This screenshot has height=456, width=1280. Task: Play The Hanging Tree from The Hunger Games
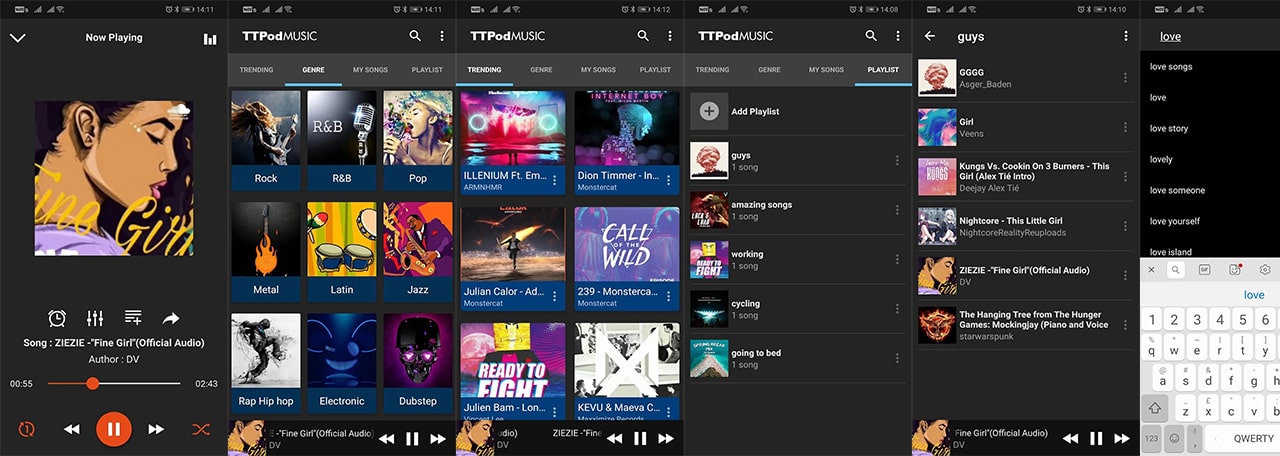pyautogui.click(x=1026, y=325)
